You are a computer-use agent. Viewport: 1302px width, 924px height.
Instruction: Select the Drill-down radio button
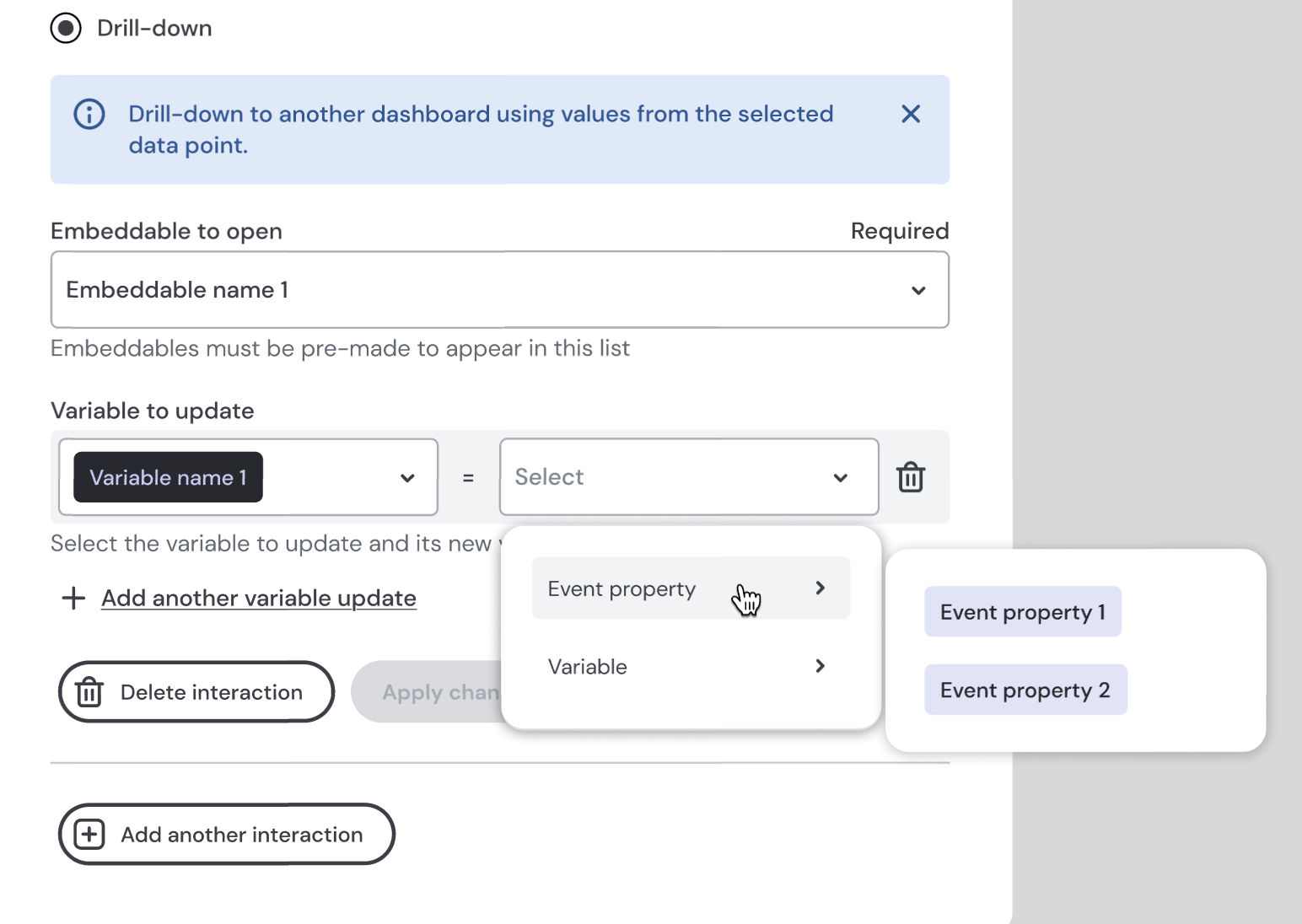tap(66, 28)
